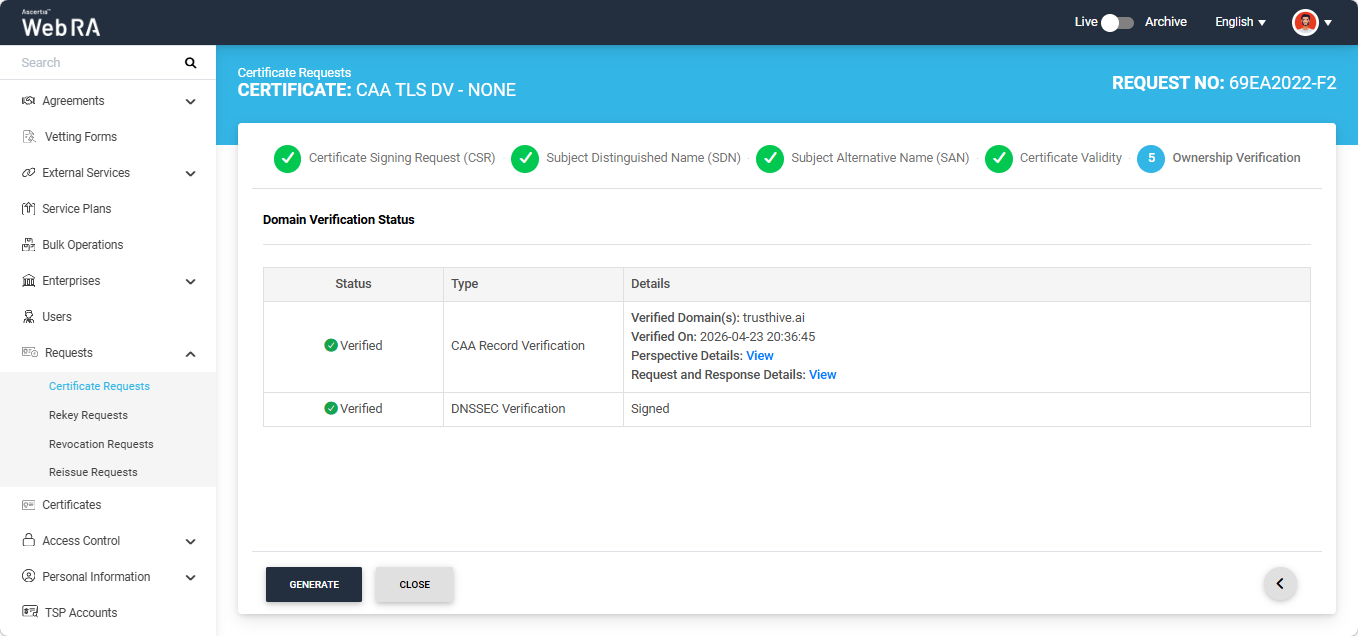The width and height of the screenshot is (1358, 636).
Task: Click step 5 circle for Ownership Verification
Action: click(1151, 159)
